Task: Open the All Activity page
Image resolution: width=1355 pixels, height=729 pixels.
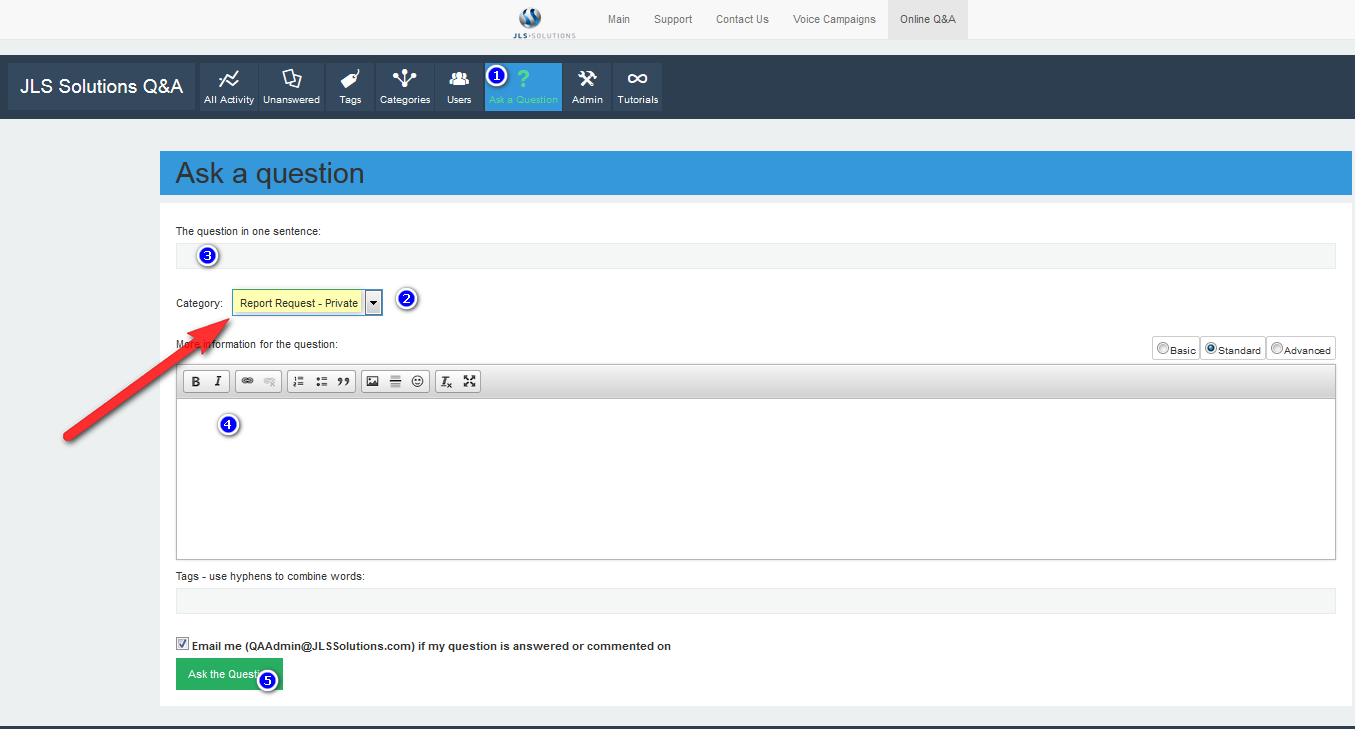Action: click(229, 87)
